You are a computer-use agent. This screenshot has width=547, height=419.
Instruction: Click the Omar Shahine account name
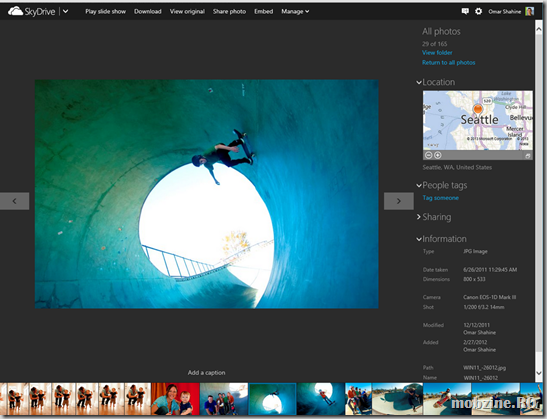504,12
